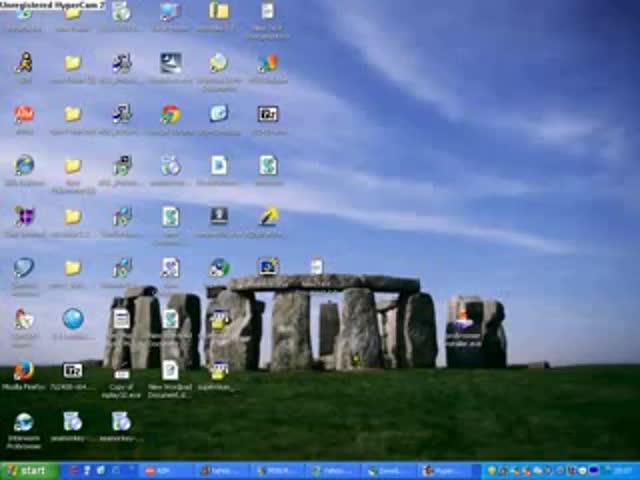Select the red Adobe Reader desktop icon
640x480 pixels.
pos(23,114)
